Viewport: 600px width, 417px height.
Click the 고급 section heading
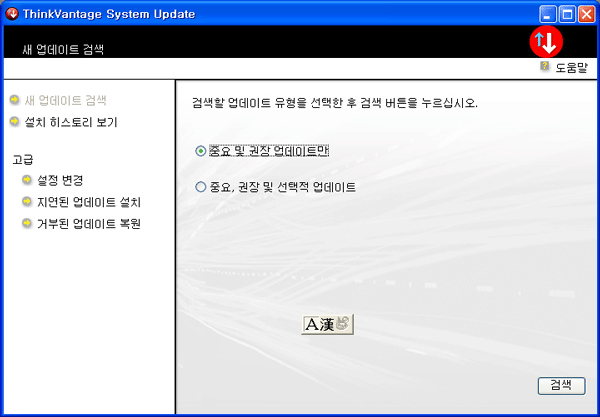click(23, 160)
